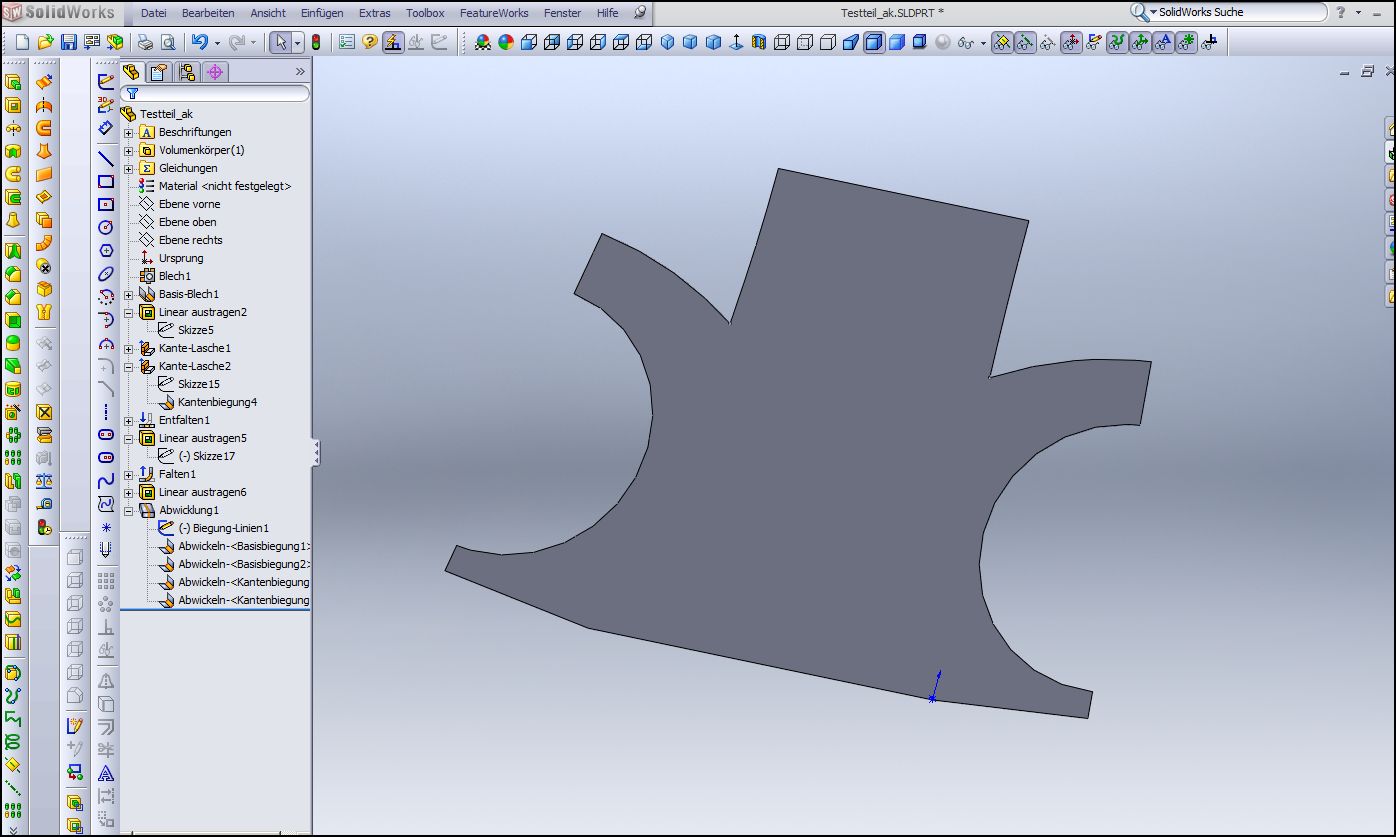Select Material <nicht festgelegt> entry
The image size is (1396, 837).
[x=224, y=186]
